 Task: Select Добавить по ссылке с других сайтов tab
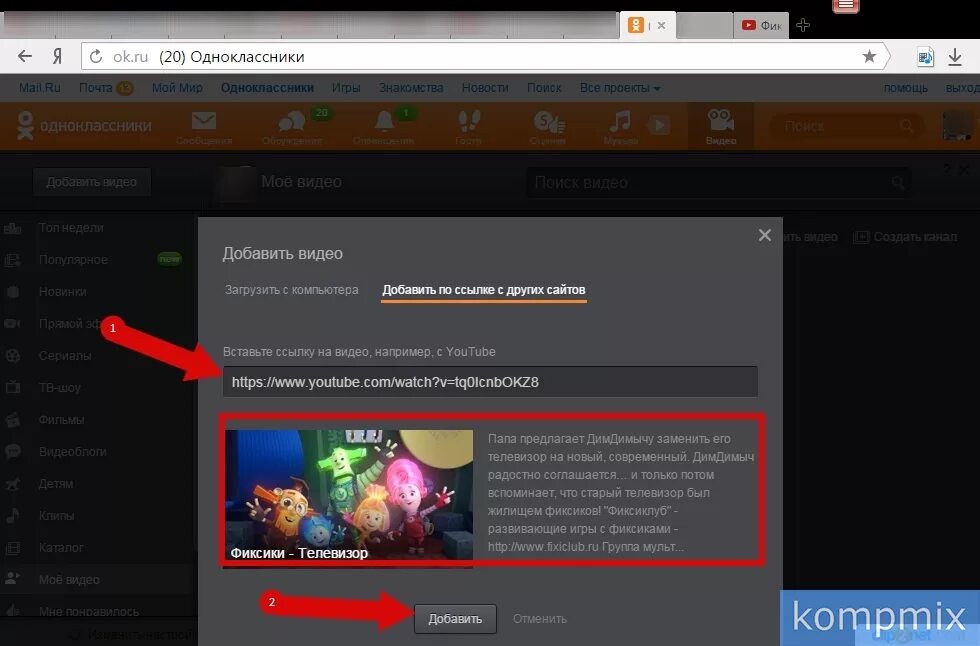point(484,290)
